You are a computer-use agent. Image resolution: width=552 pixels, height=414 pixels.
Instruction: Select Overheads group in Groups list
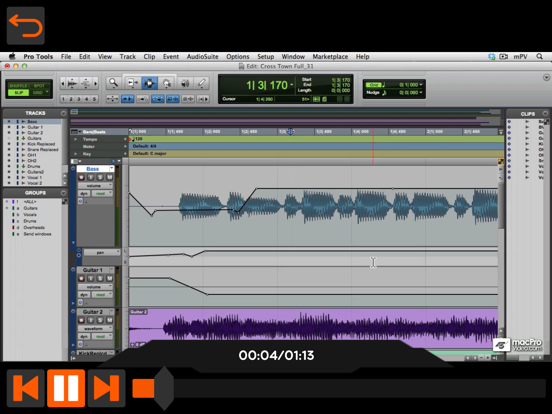pos(34,227)
